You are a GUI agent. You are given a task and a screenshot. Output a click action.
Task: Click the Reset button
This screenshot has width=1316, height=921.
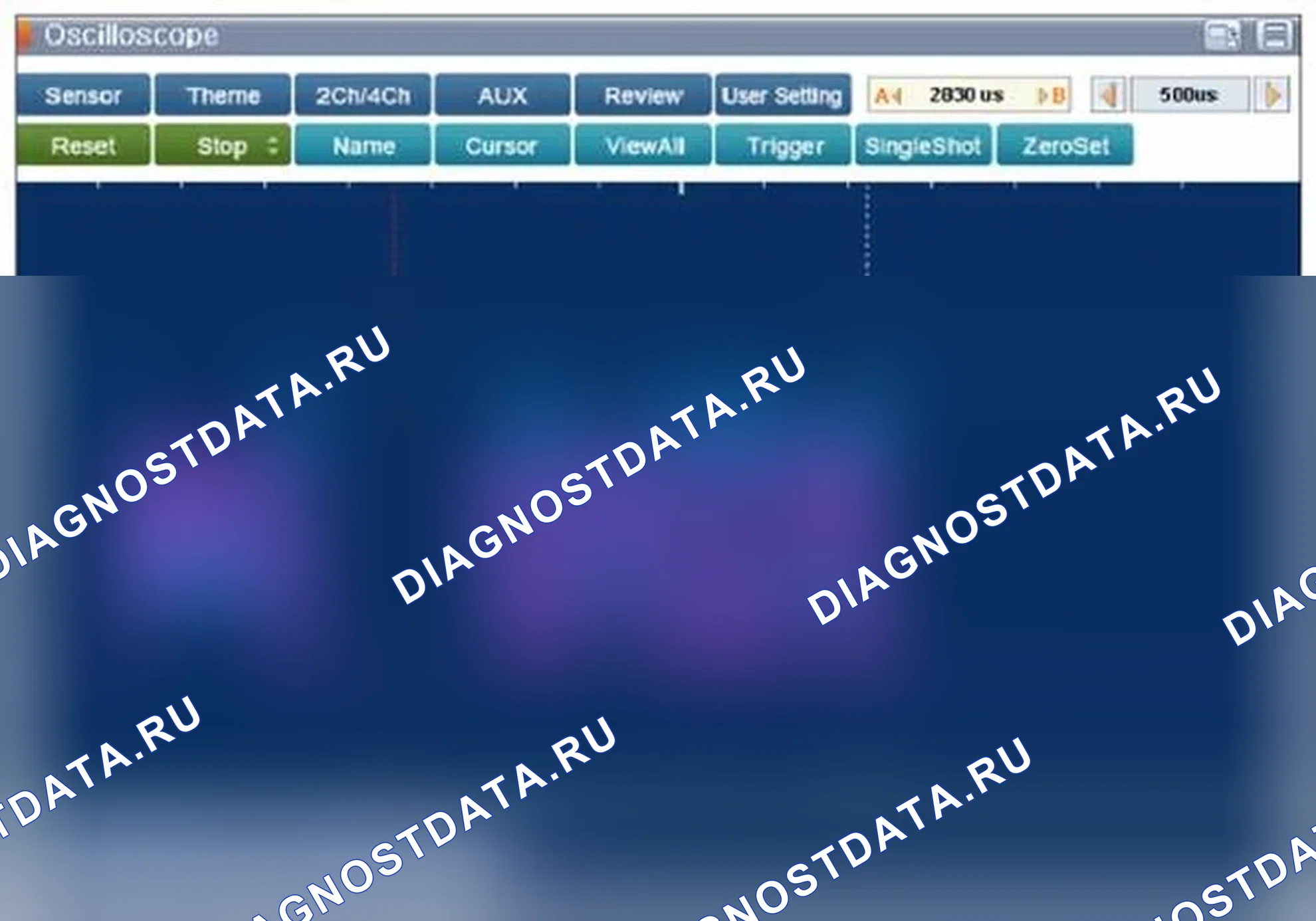coord(83,146)
